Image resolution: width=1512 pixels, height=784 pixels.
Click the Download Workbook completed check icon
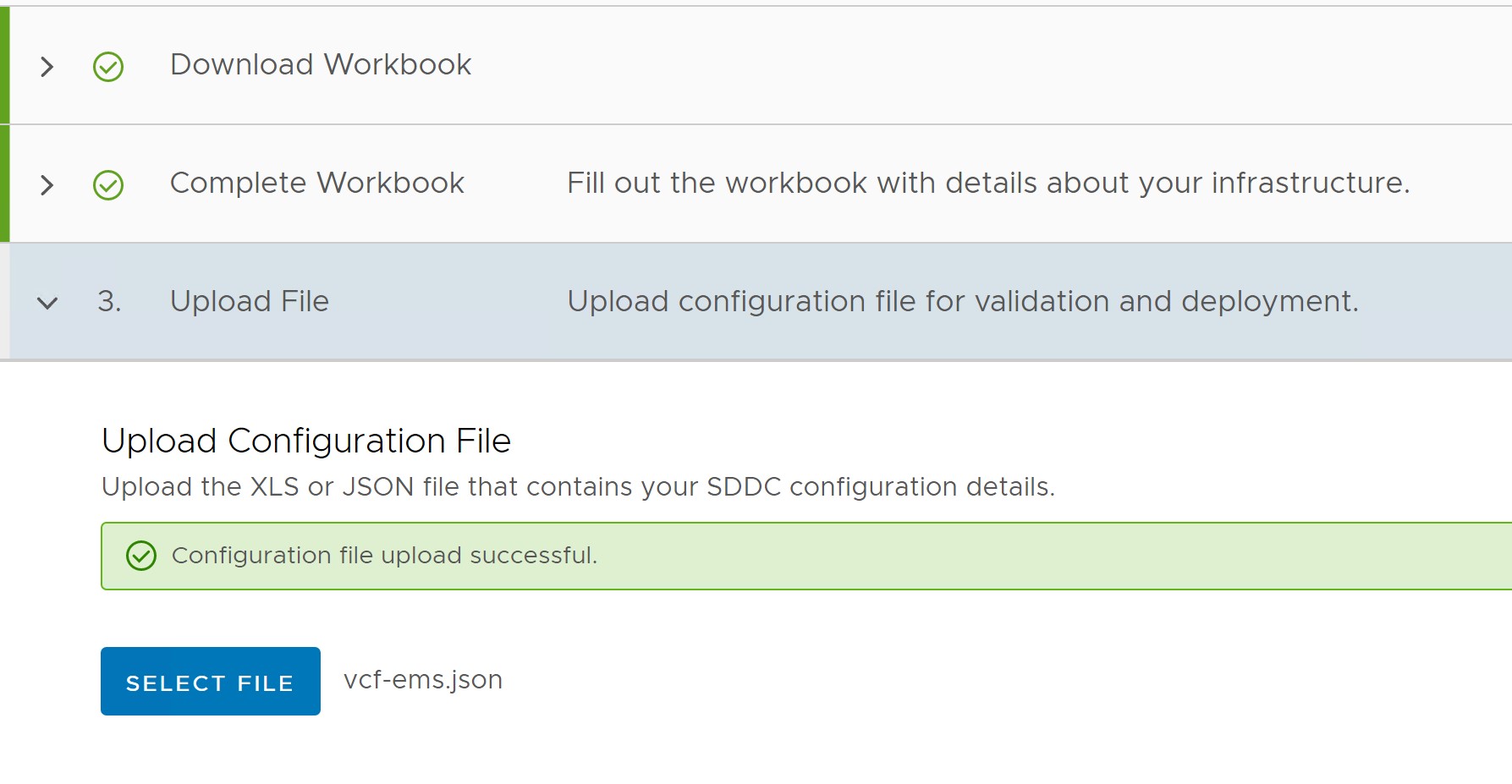point(108,66)
